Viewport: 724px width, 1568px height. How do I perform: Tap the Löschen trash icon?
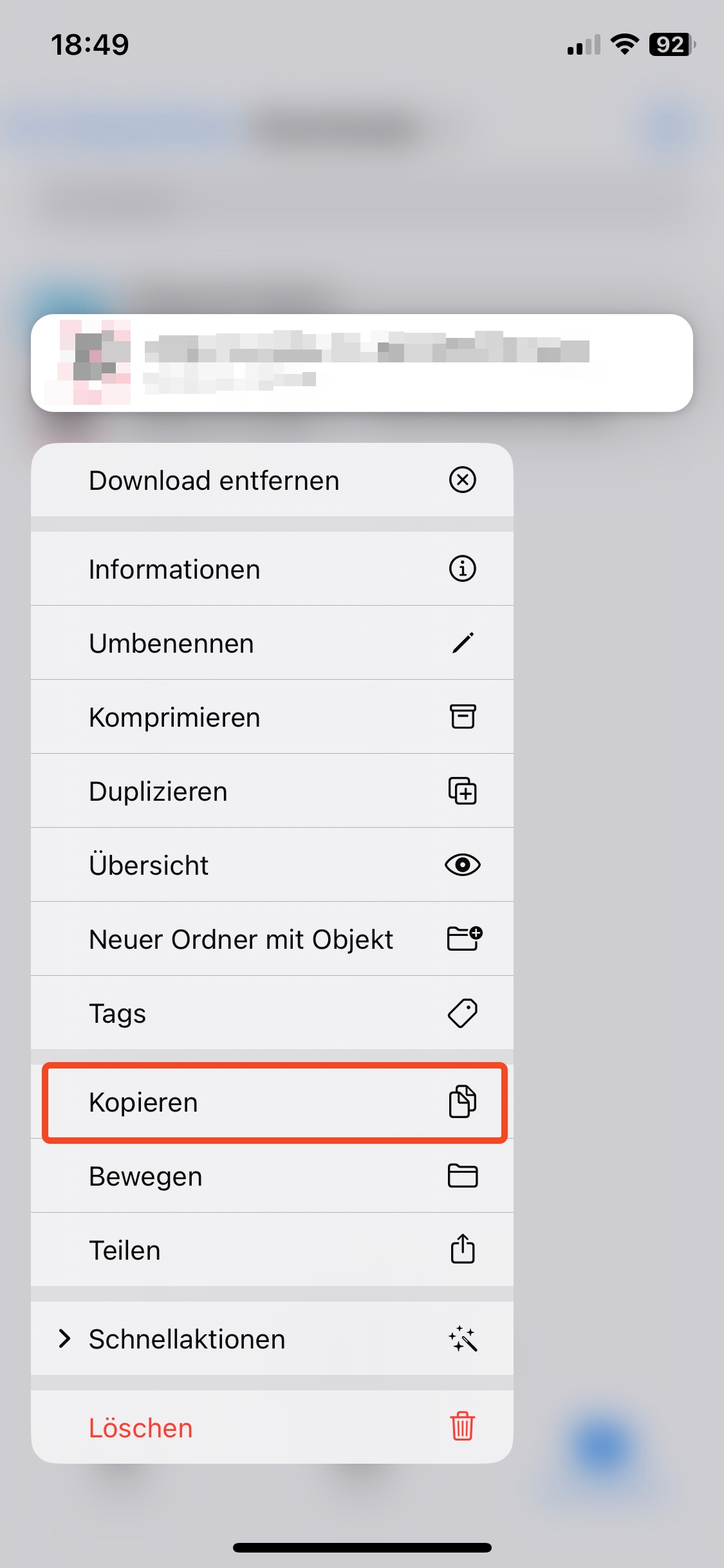tap(462, 1426)
